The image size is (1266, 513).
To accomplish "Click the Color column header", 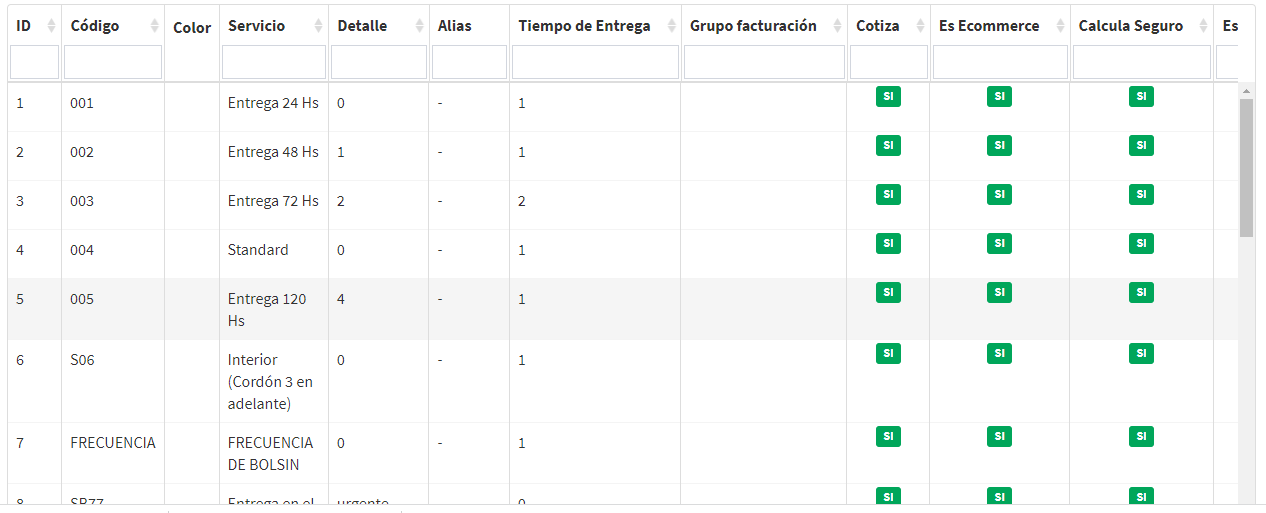I will [191, 27].
